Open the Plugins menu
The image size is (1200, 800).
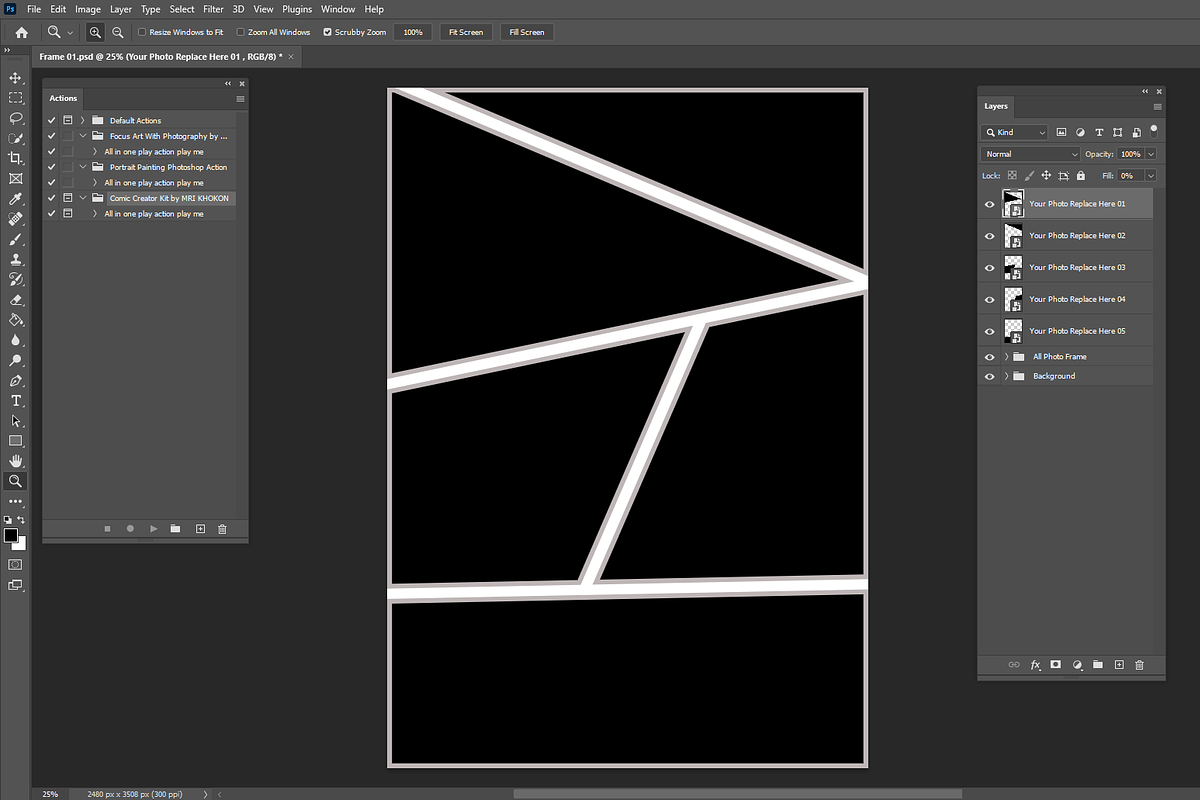297,9
